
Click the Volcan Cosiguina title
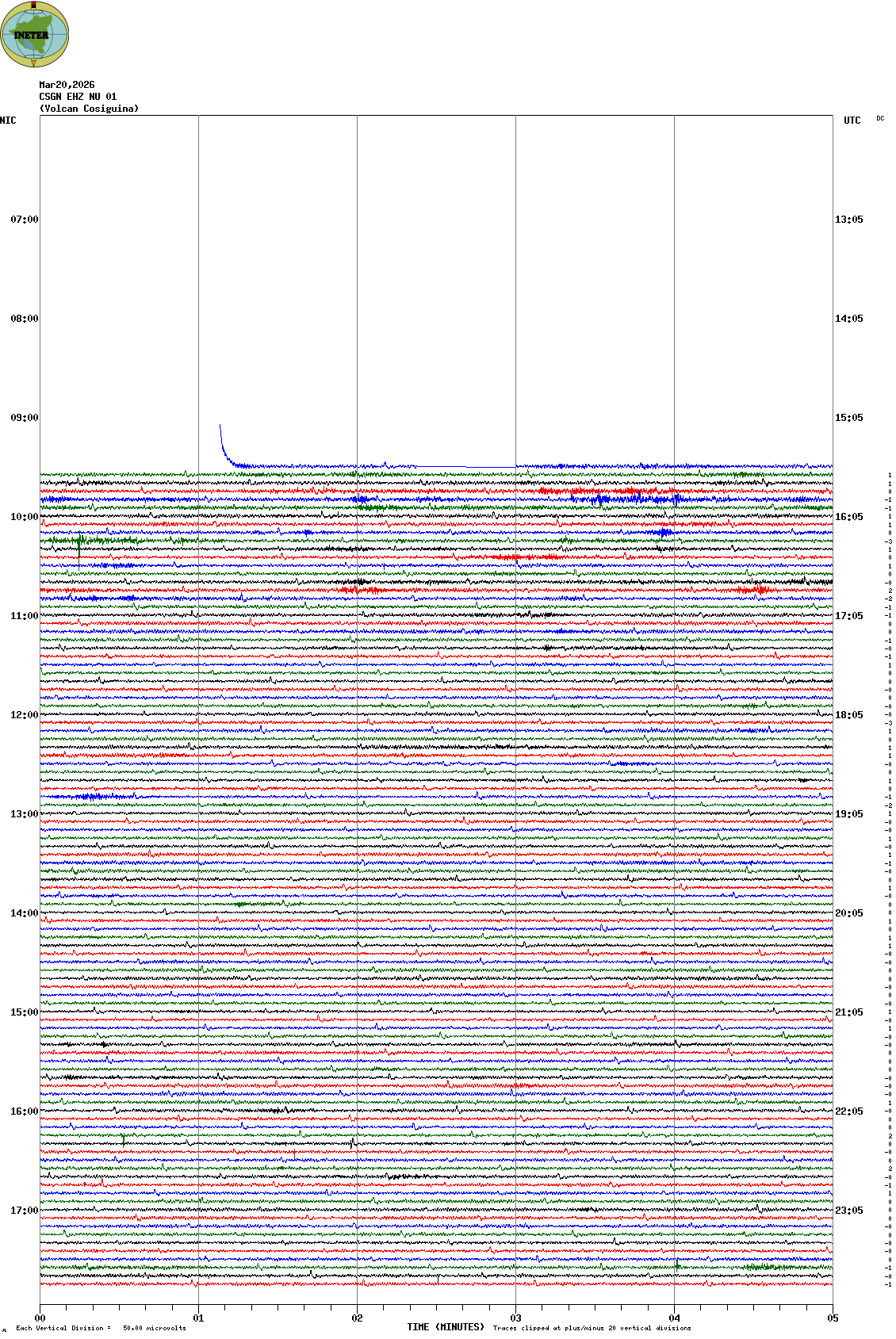pyautogui.click(x=89, y=109)
